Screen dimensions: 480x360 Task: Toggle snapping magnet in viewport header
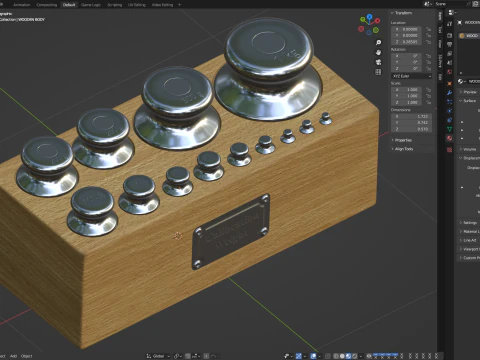(x=187, y=356)
